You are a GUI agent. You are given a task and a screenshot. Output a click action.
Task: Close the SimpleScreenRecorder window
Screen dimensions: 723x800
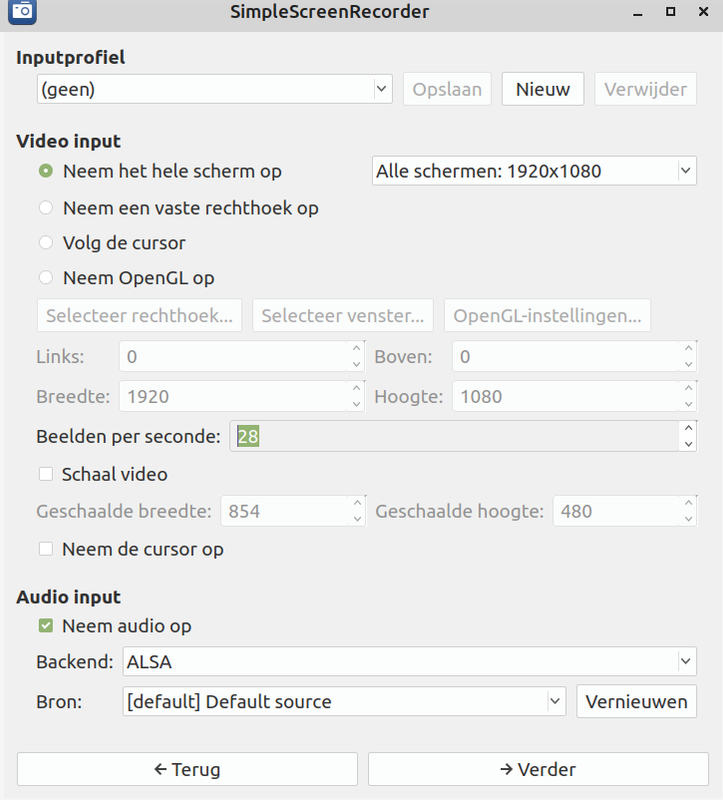(704, 11)
